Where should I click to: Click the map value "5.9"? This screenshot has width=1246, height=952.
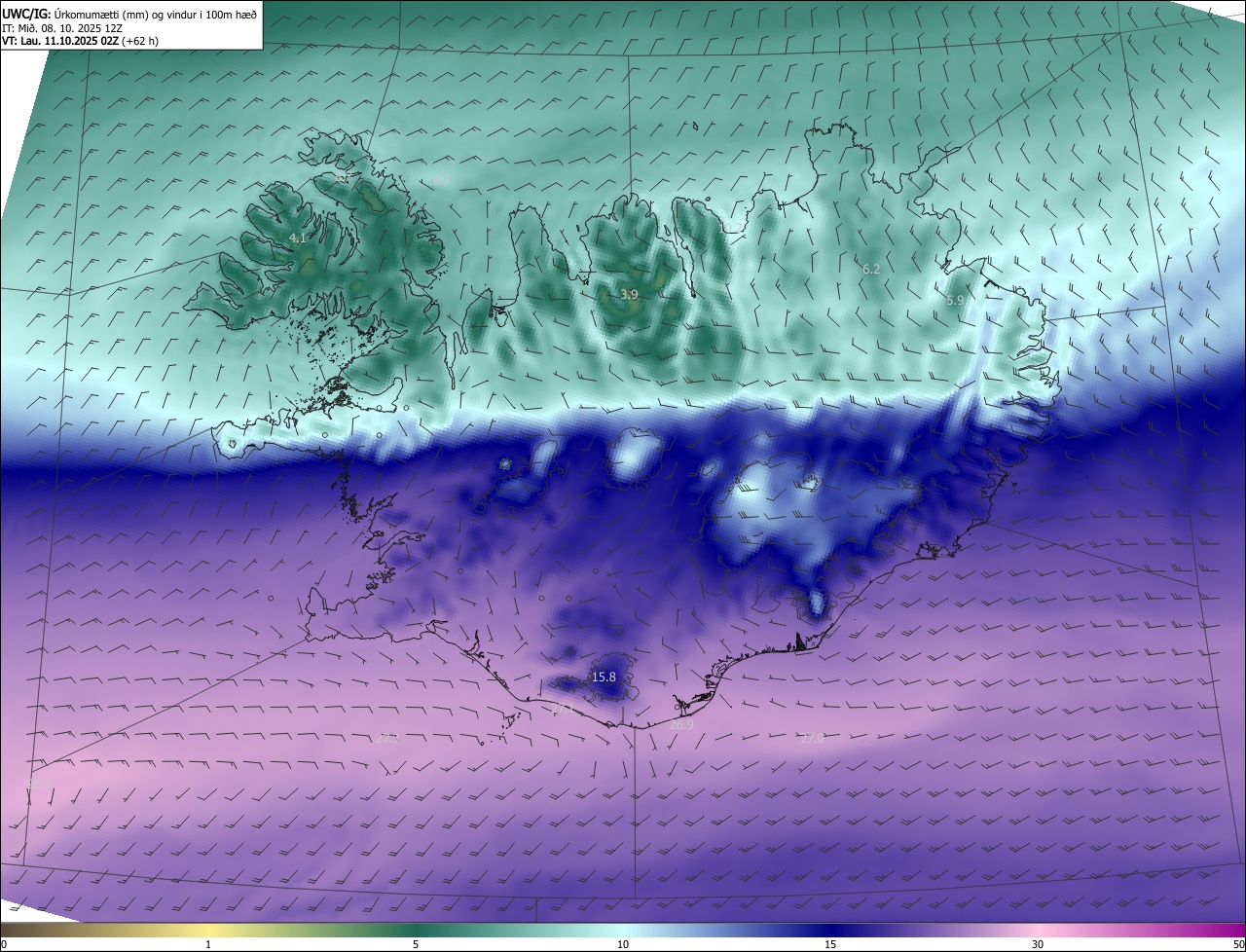click(x=955, y=301)
